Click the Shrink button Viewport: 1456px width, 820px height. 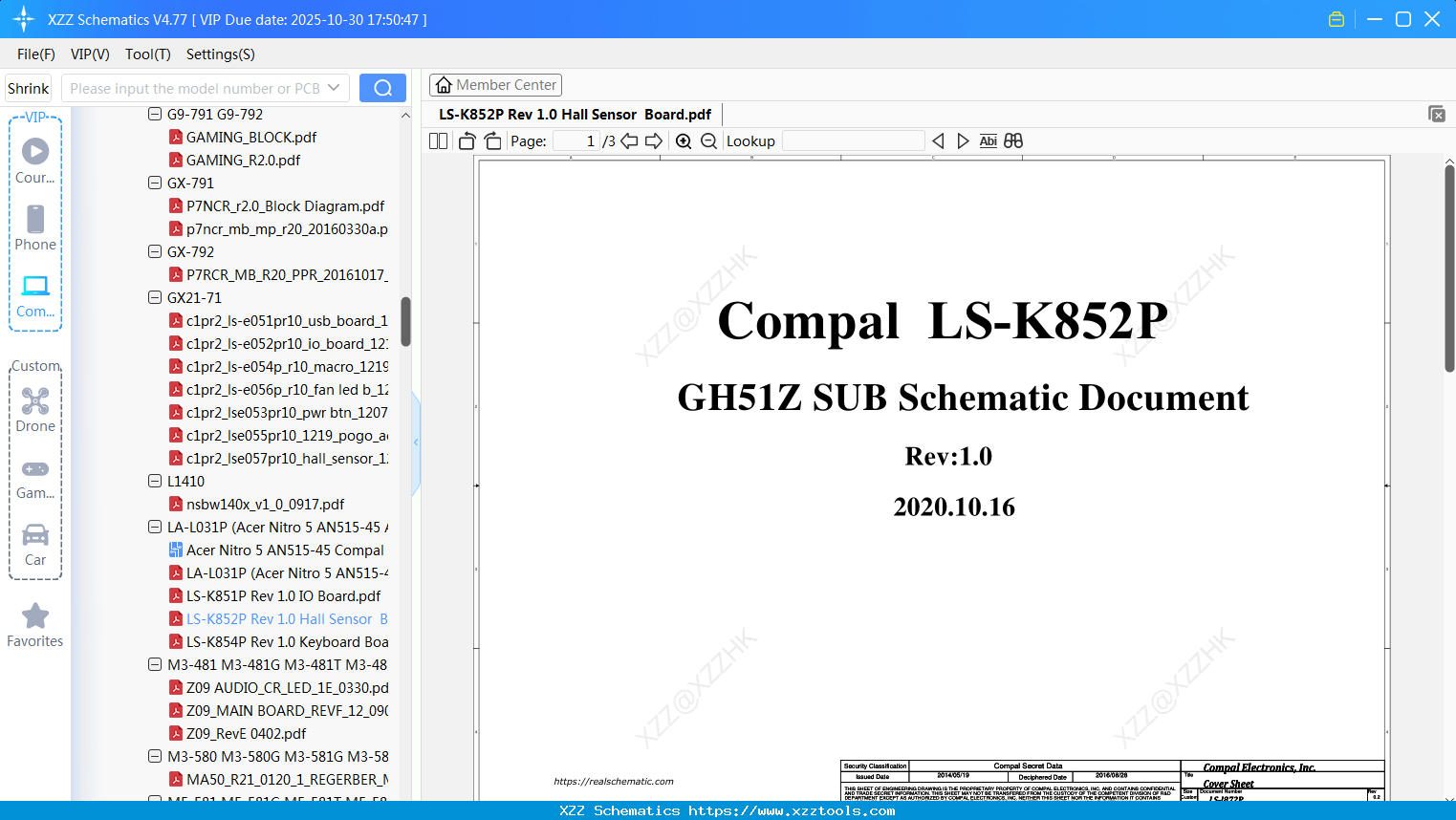pyautogui.click(x=29, y=88)
